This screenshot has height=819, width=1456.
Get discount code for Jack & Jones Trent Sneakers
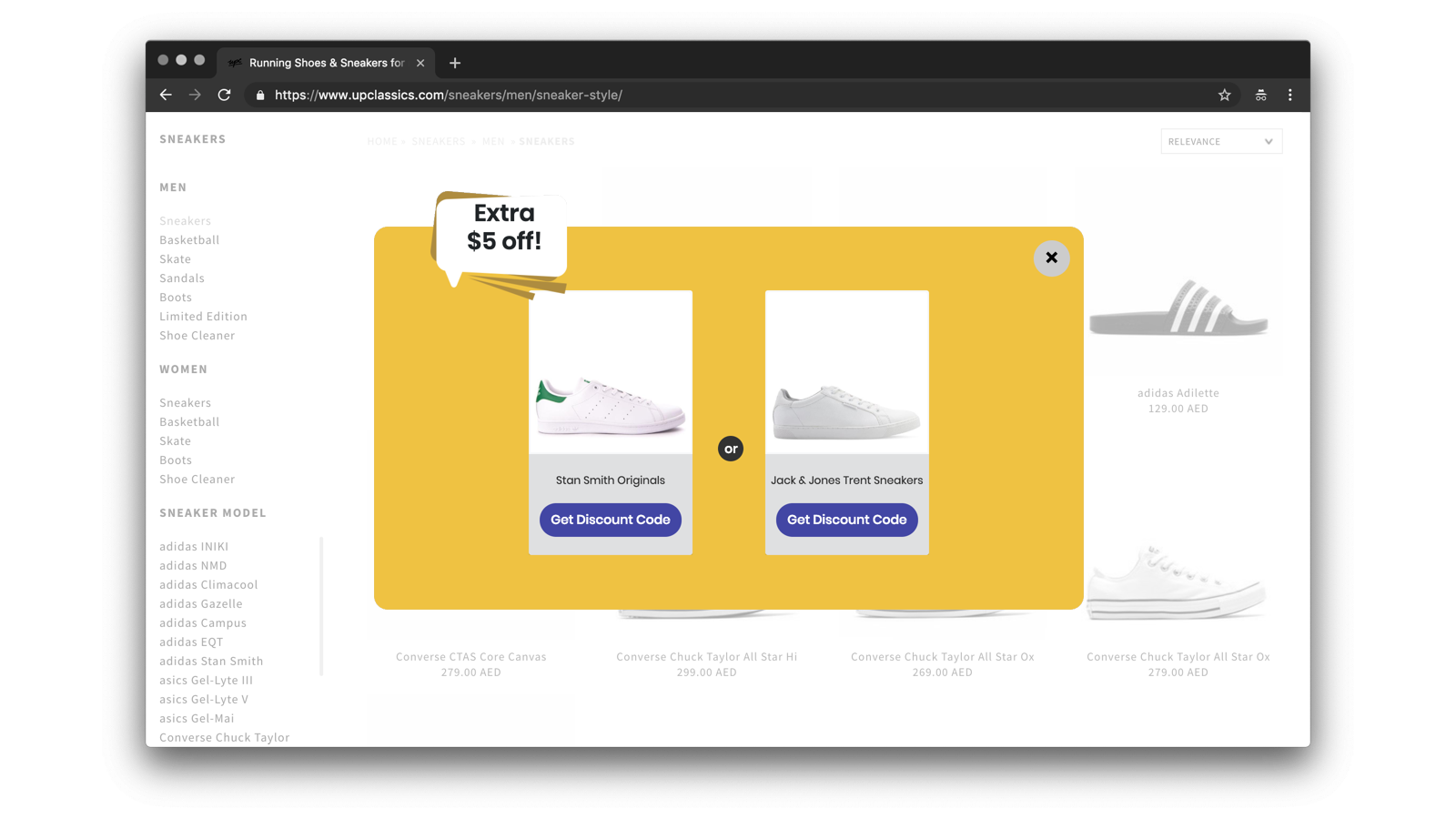[846, 520]
